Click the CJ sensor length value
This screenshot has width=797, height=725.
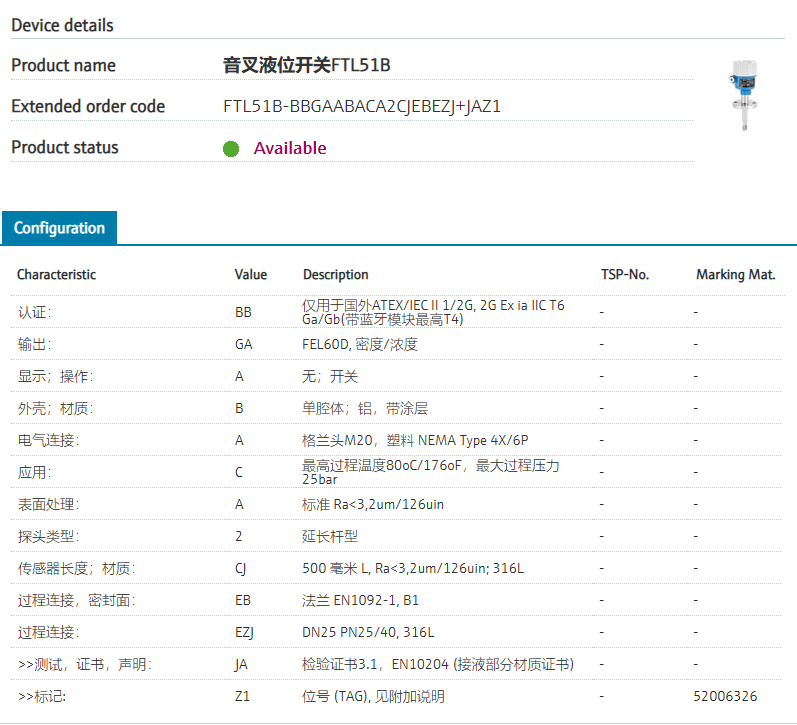(x=241, y=568)
